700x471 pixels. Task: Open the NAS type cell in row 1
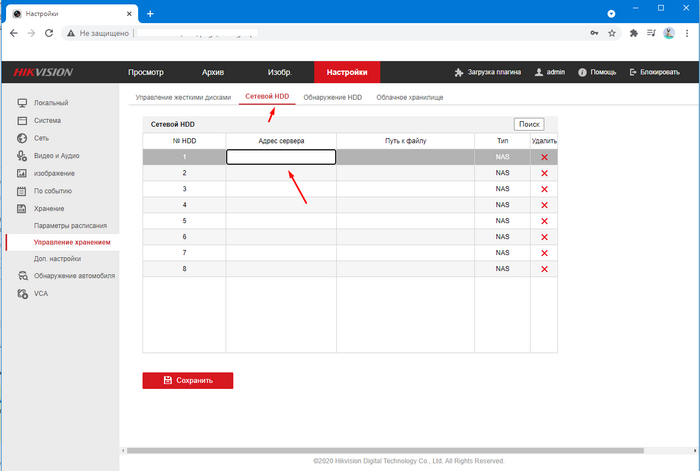click(x=502, y=157)
